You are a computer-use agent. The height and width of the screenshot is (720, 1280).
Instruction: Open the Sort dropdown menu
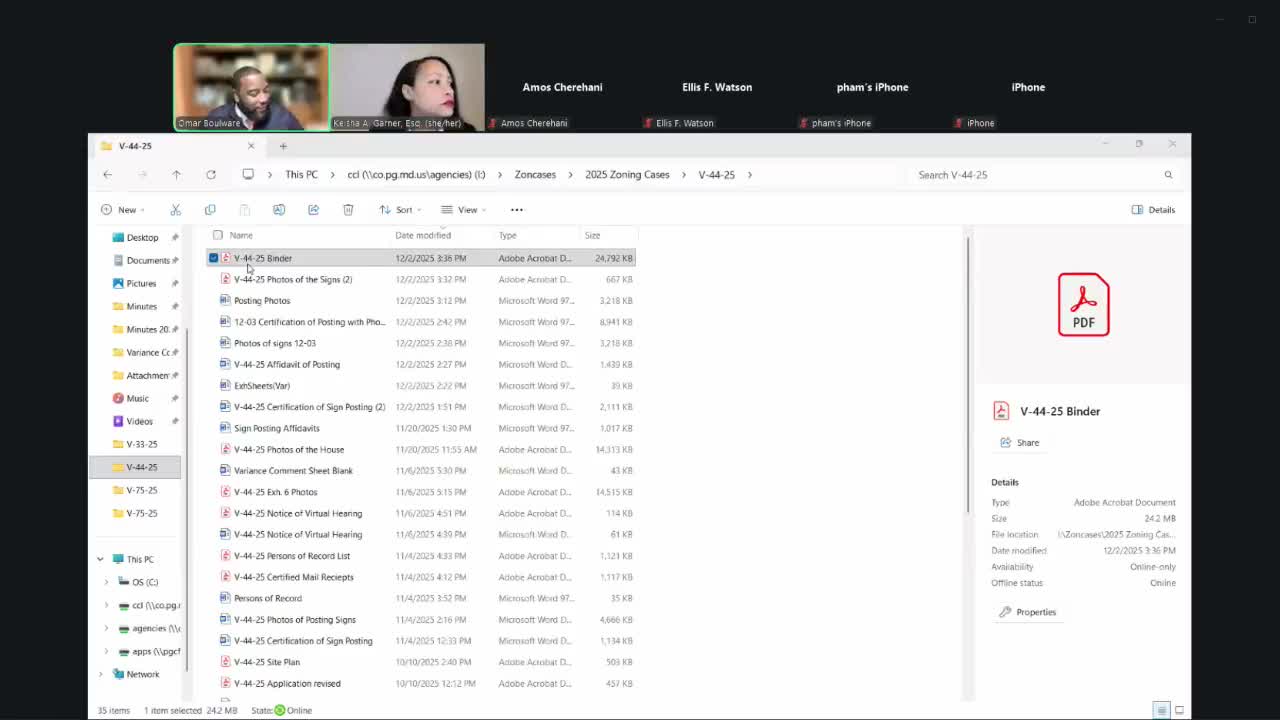(399, 210)
